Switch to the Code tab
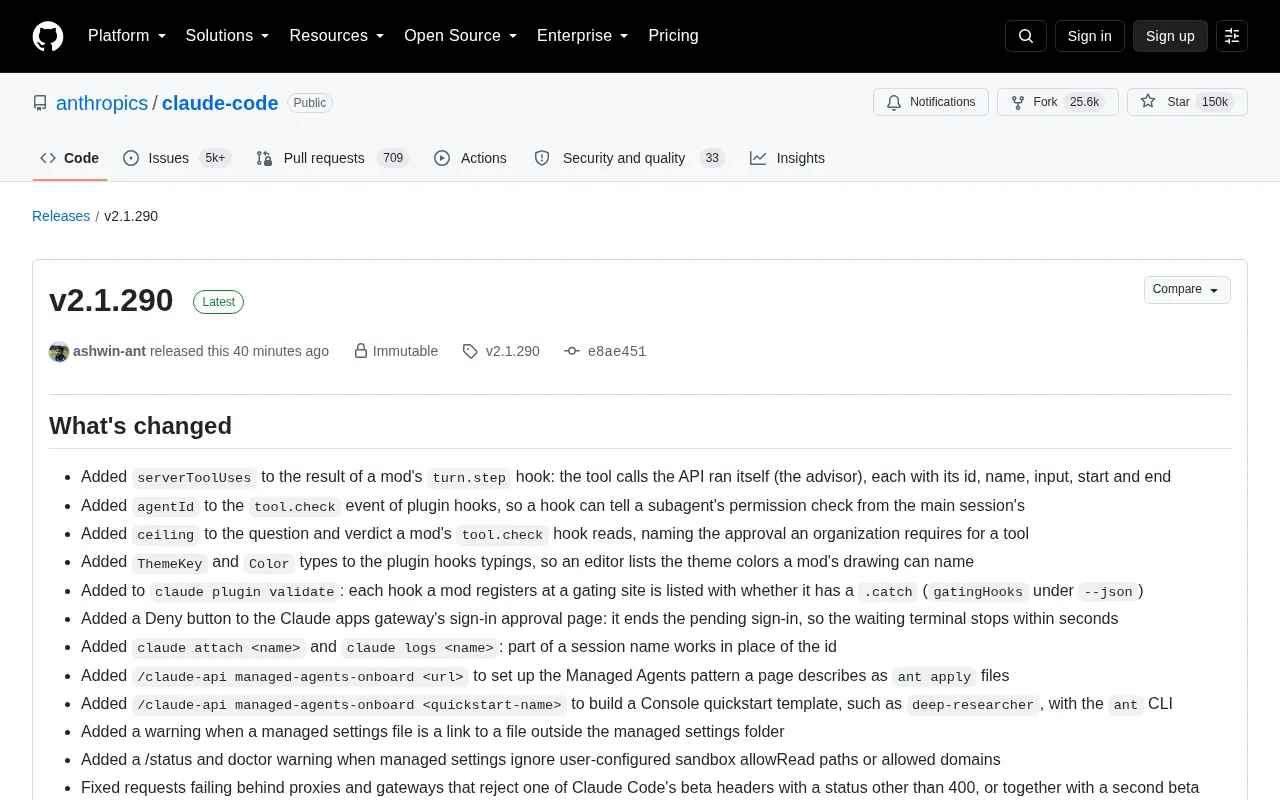The image size is (1280, 800). (70, 158)
